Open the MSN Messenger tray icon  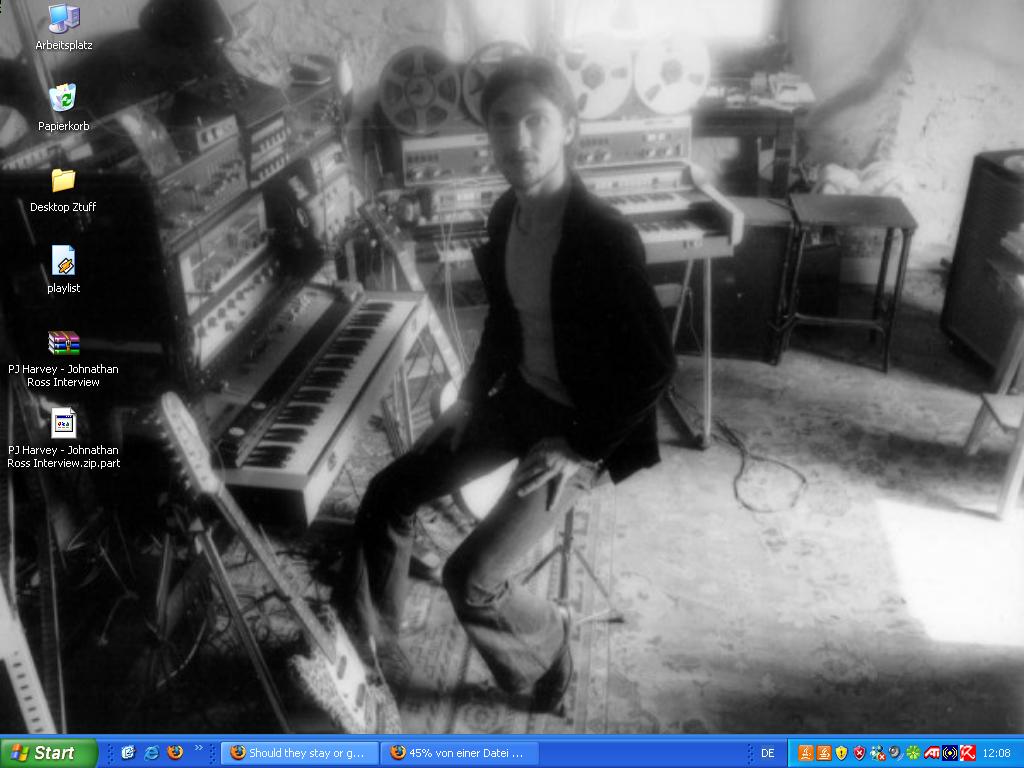click(877, 753)
